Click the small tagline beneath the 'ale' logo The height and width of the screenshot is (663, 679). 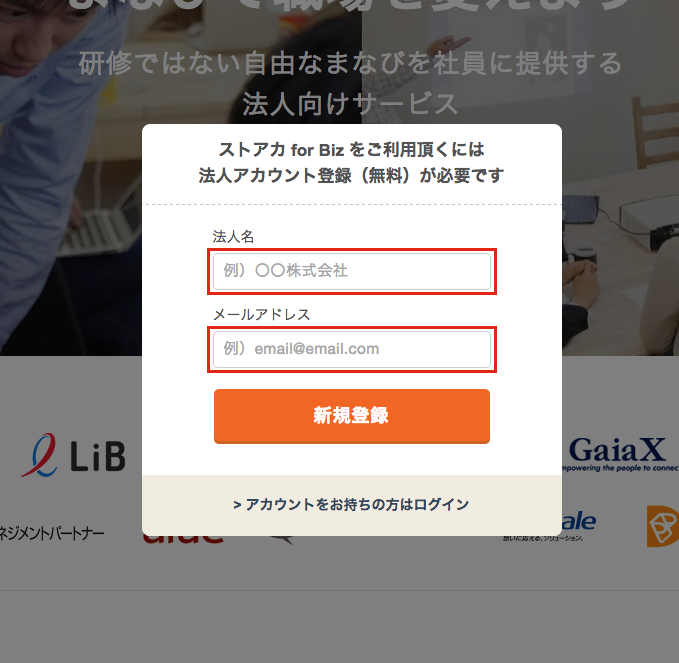coord(543,538)
